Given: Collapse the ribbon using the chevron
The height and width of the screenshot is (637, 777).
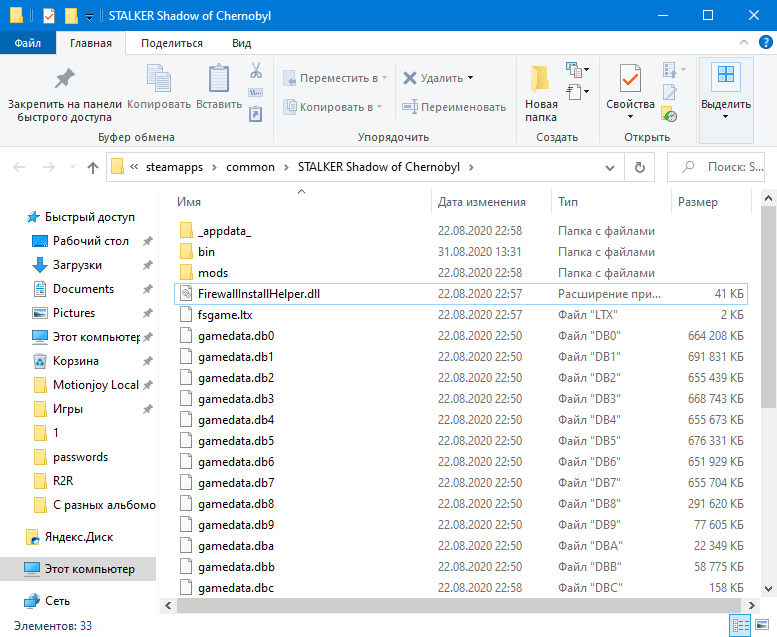Looking at the screenshot, I should [744, 43].
